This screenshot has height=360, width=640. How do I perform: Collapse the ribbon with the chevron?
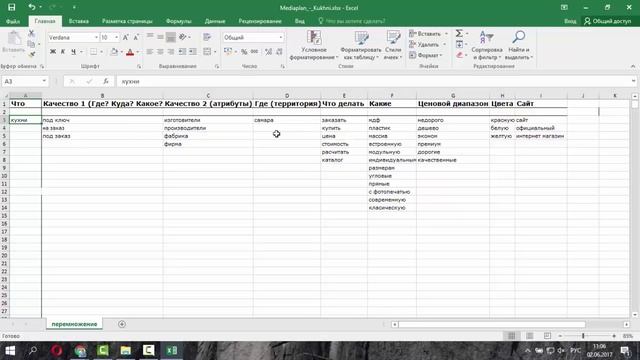point(633,66)
